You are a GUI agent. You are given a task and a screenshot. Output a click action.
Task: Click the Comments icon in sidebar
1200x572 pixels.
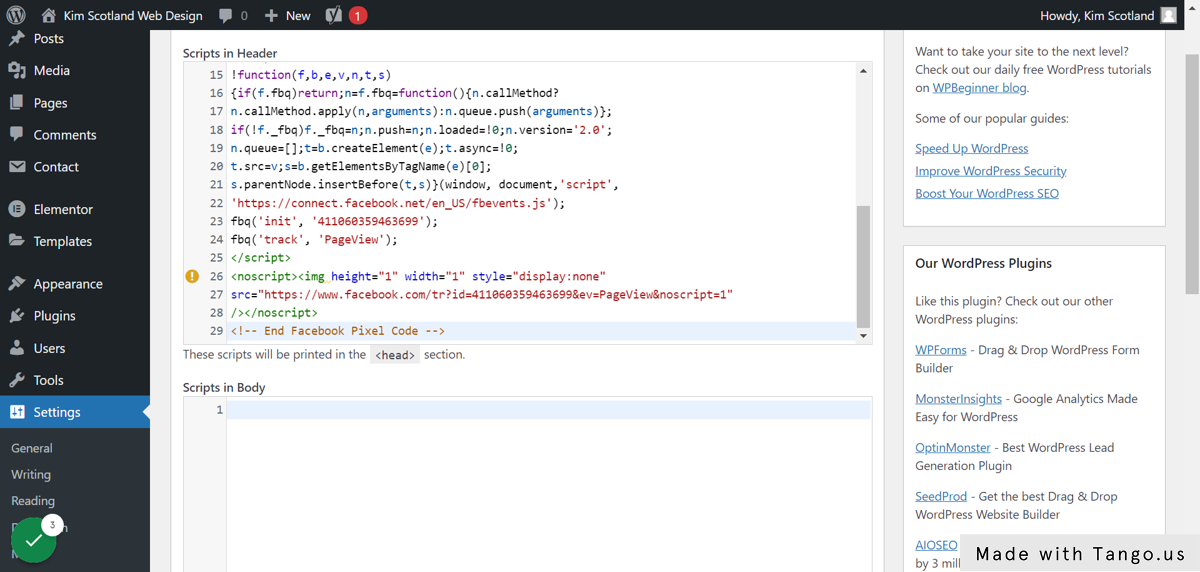[x=17, y=135]
